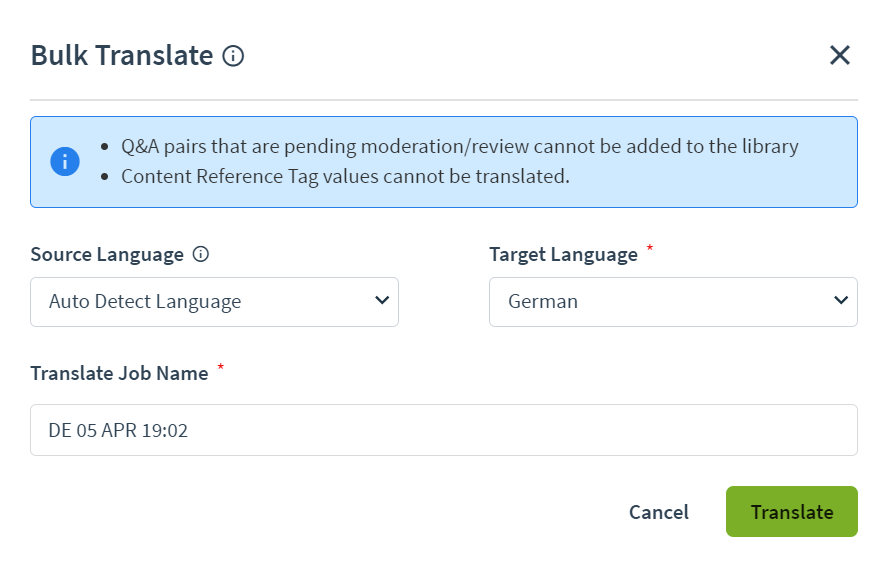
Task: Click the info icon beside Bulk Translate title
Action: pos(233,56)
